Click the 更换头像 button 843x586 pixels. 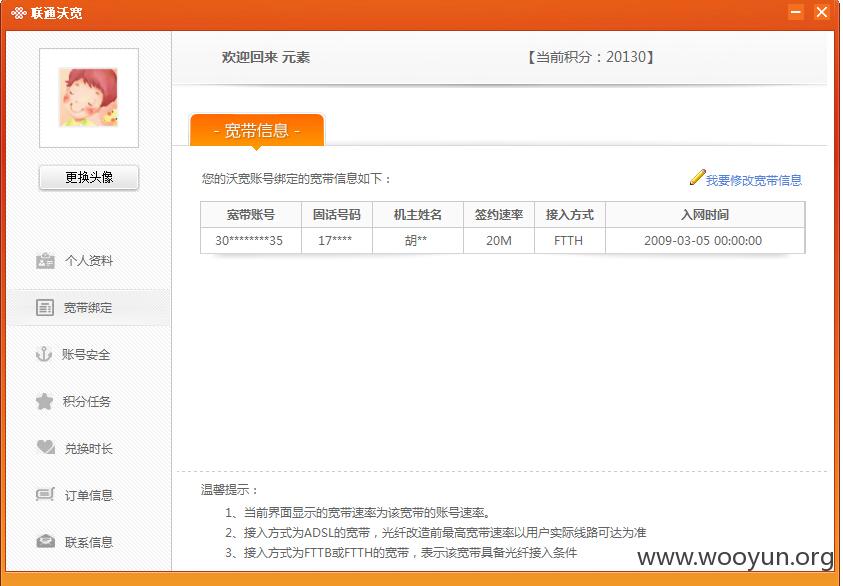pyautogui.click(x=89, y=177)
